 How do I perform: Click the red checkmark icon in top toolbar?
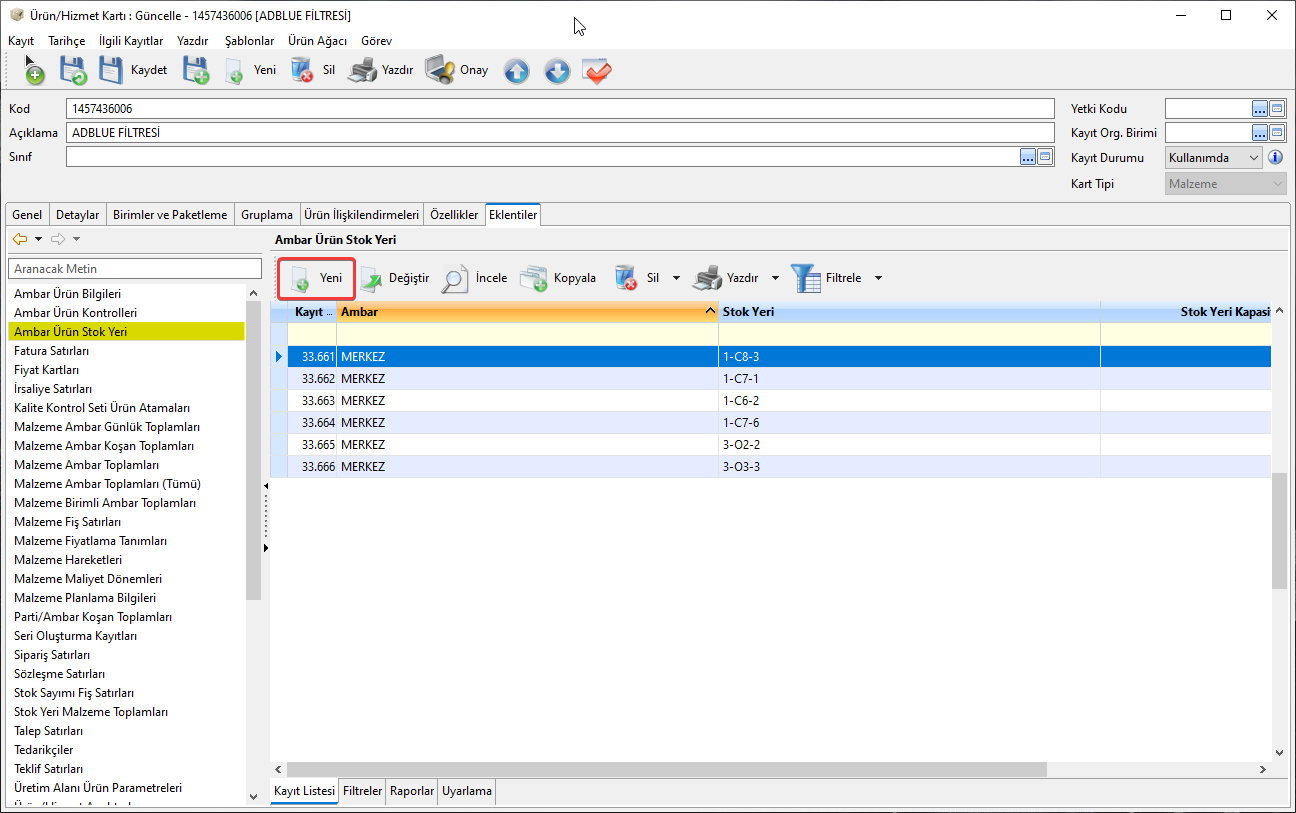point(597,71)
